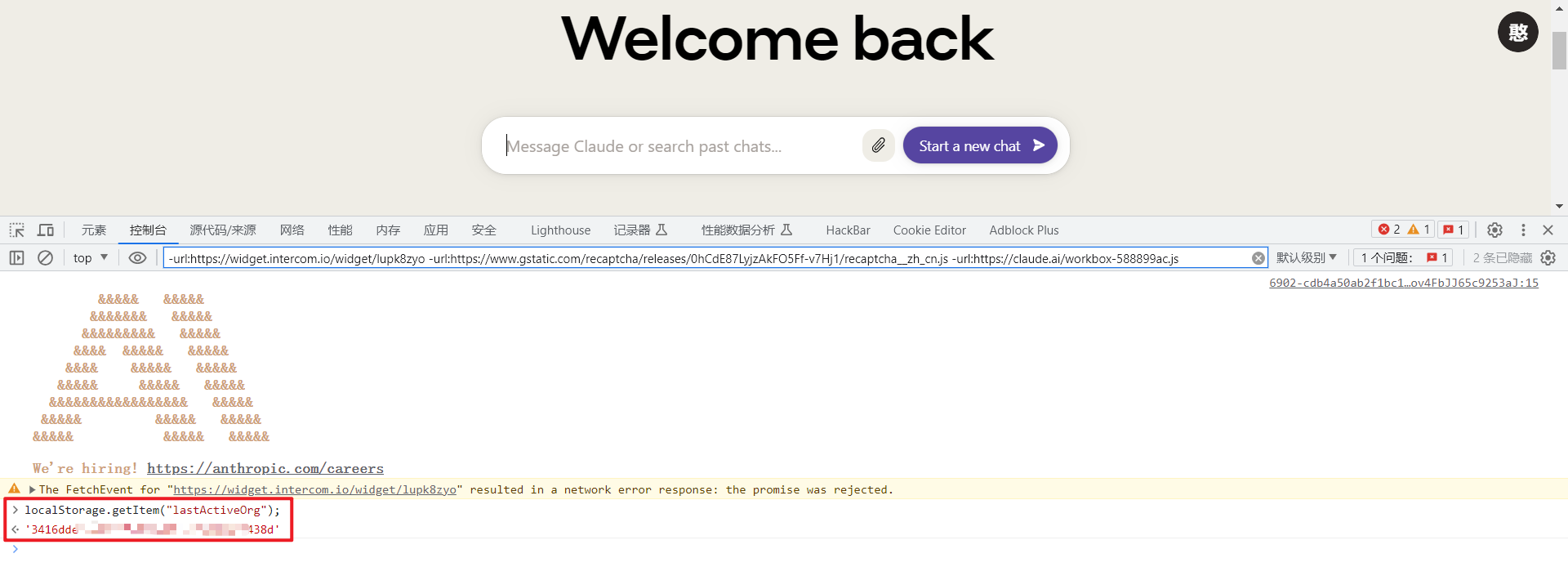1568x567 pixels.
Task: Expand the FetchEvent warning message
Action: click(x=32, y=490)
